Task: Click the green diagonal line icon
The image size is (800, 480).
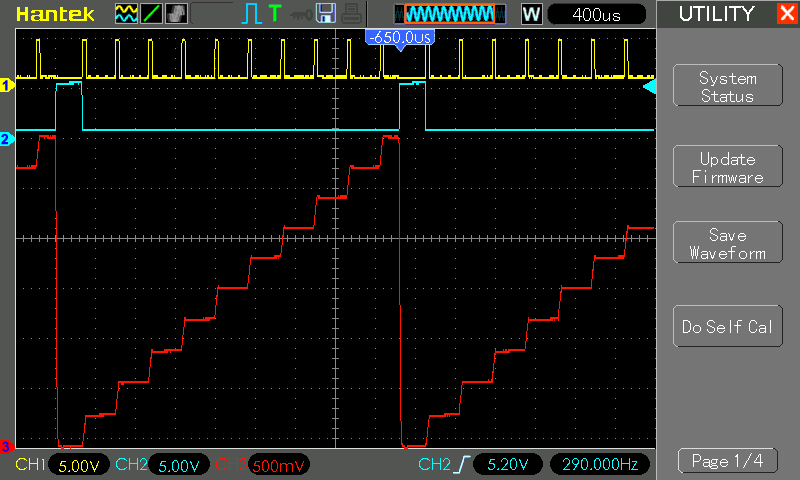Action: click(x=150, y=13)
